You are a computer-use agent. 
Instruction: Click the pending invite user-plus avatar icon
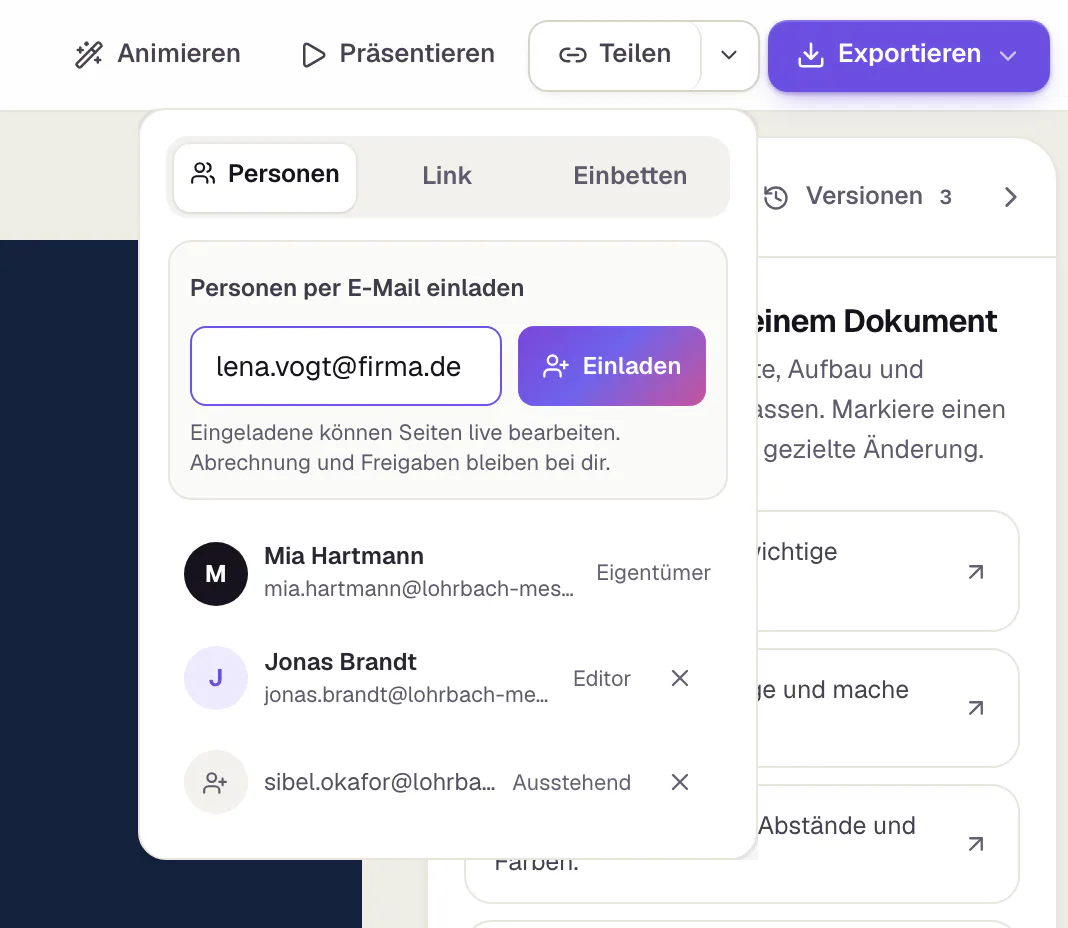point(216,782)
